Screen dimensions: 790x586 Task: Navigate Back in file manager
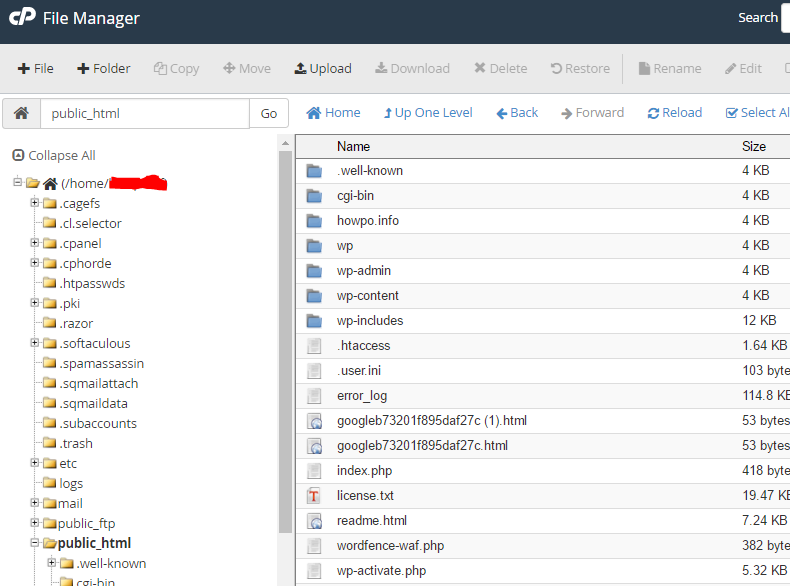coord(517,113)
